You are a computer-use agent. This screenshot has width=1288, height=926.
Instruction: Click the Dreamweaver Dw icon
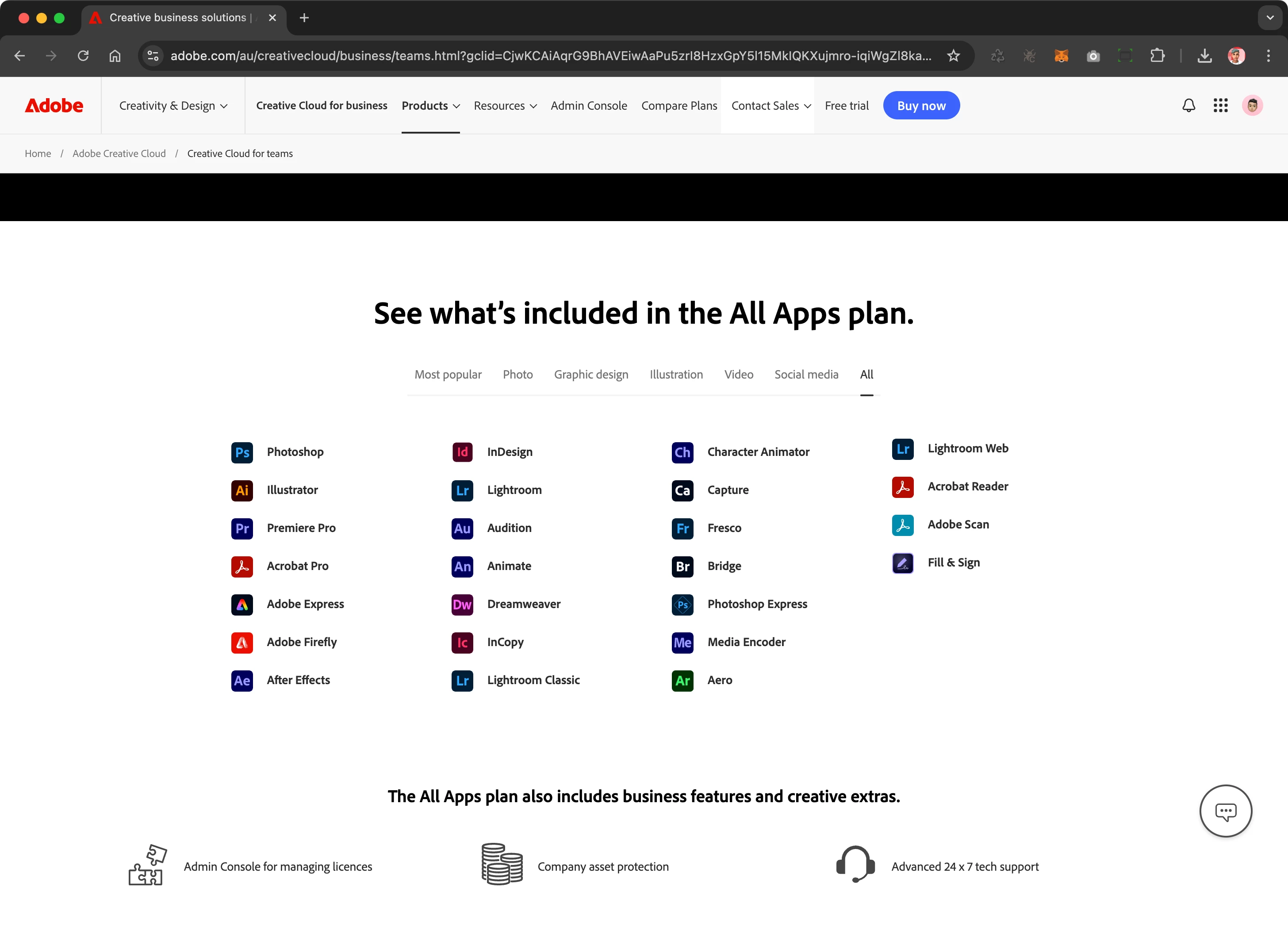click(x=462, y=604)
